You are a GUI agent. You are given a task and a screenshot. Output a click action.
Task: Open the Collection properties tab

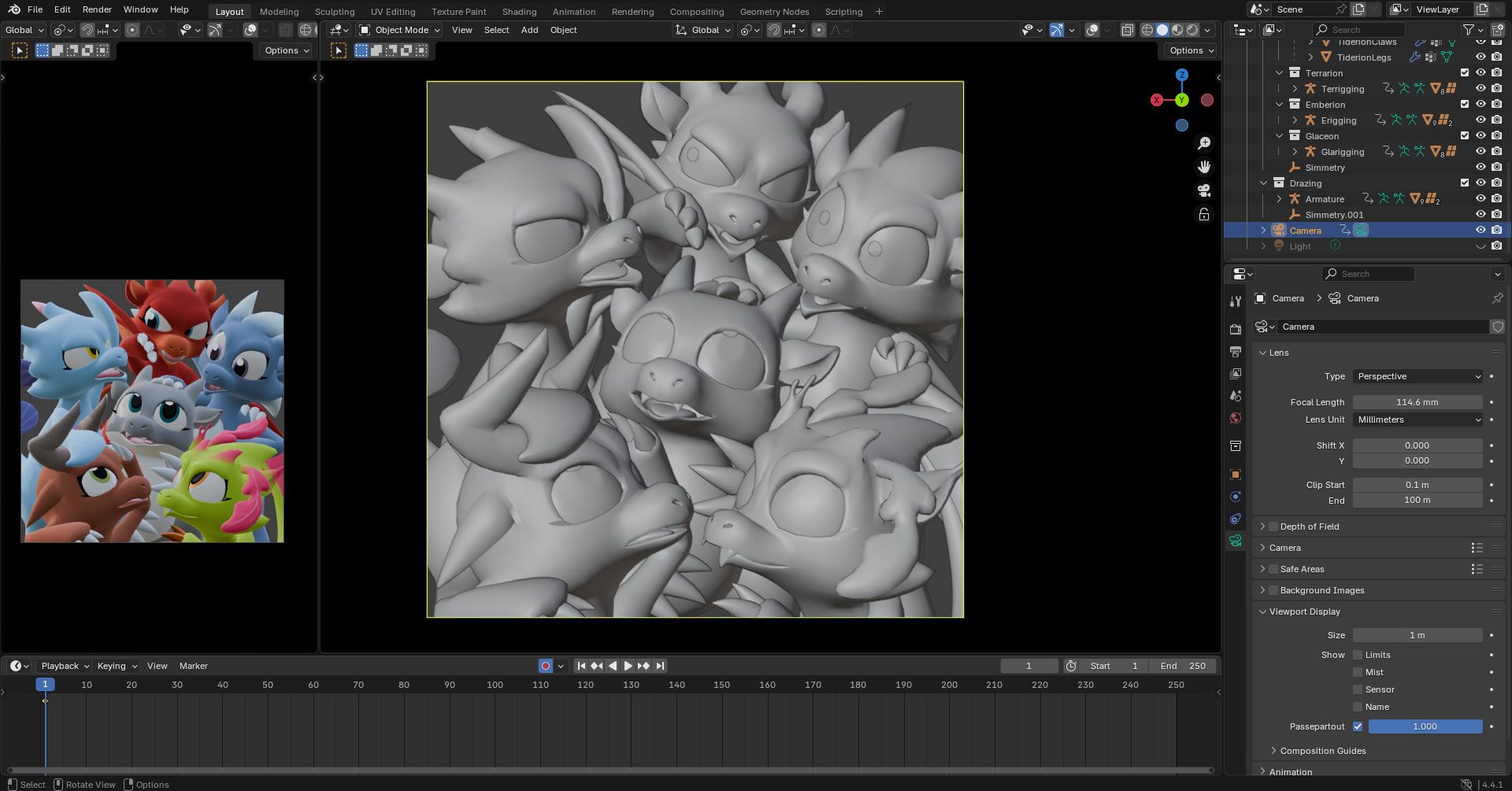1235,446
